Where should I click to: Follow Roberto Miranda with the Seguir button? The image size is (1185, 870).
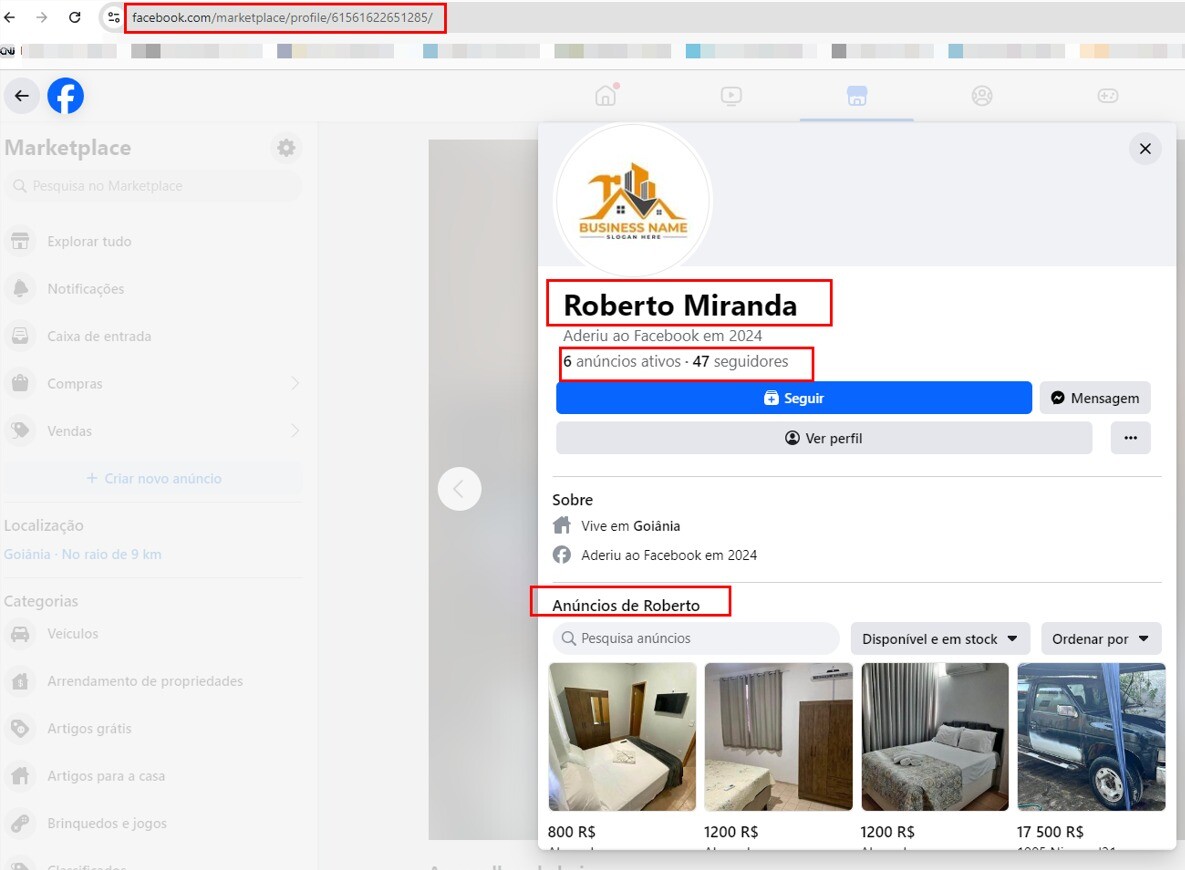point(793,398)
